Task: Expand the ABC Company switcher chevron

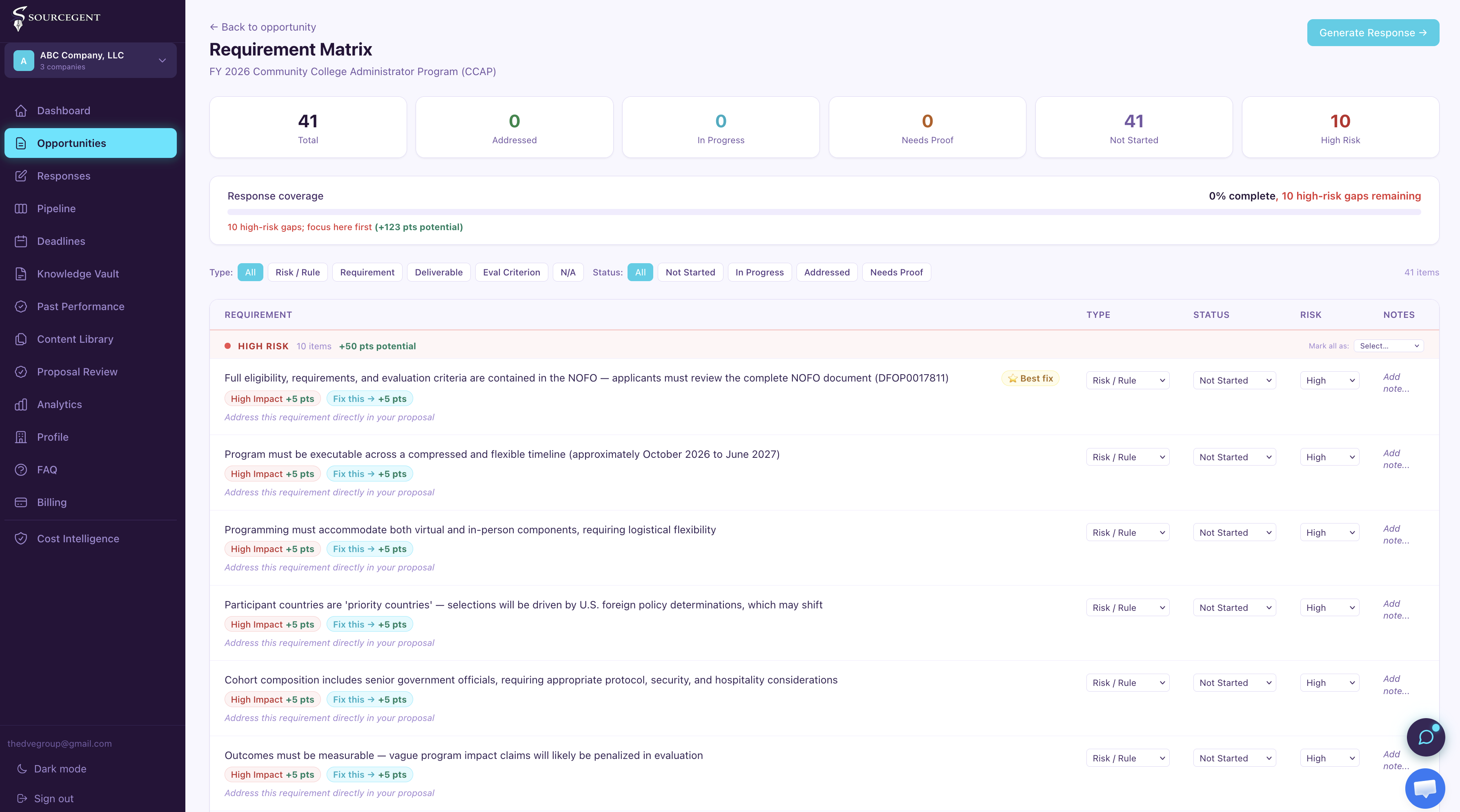Action: (162, 60)
